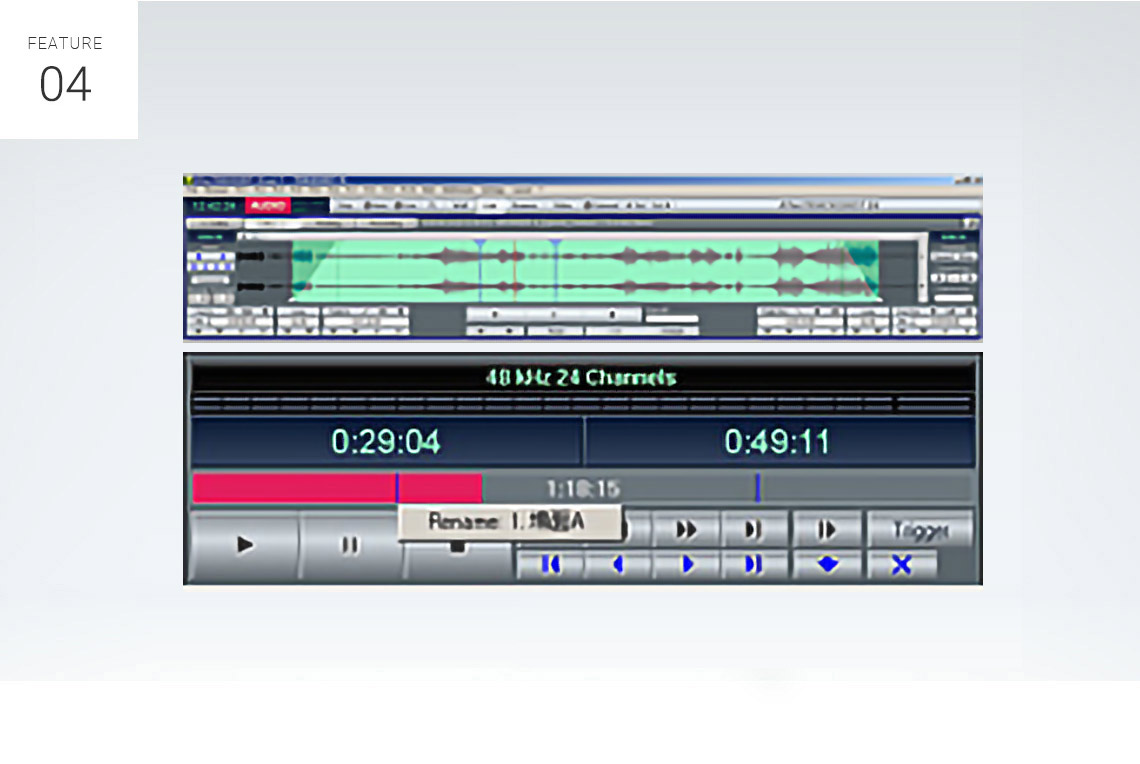The image size is (1140, 764).
Task: Click the blue right arrow marker icon
Action: 687,565
